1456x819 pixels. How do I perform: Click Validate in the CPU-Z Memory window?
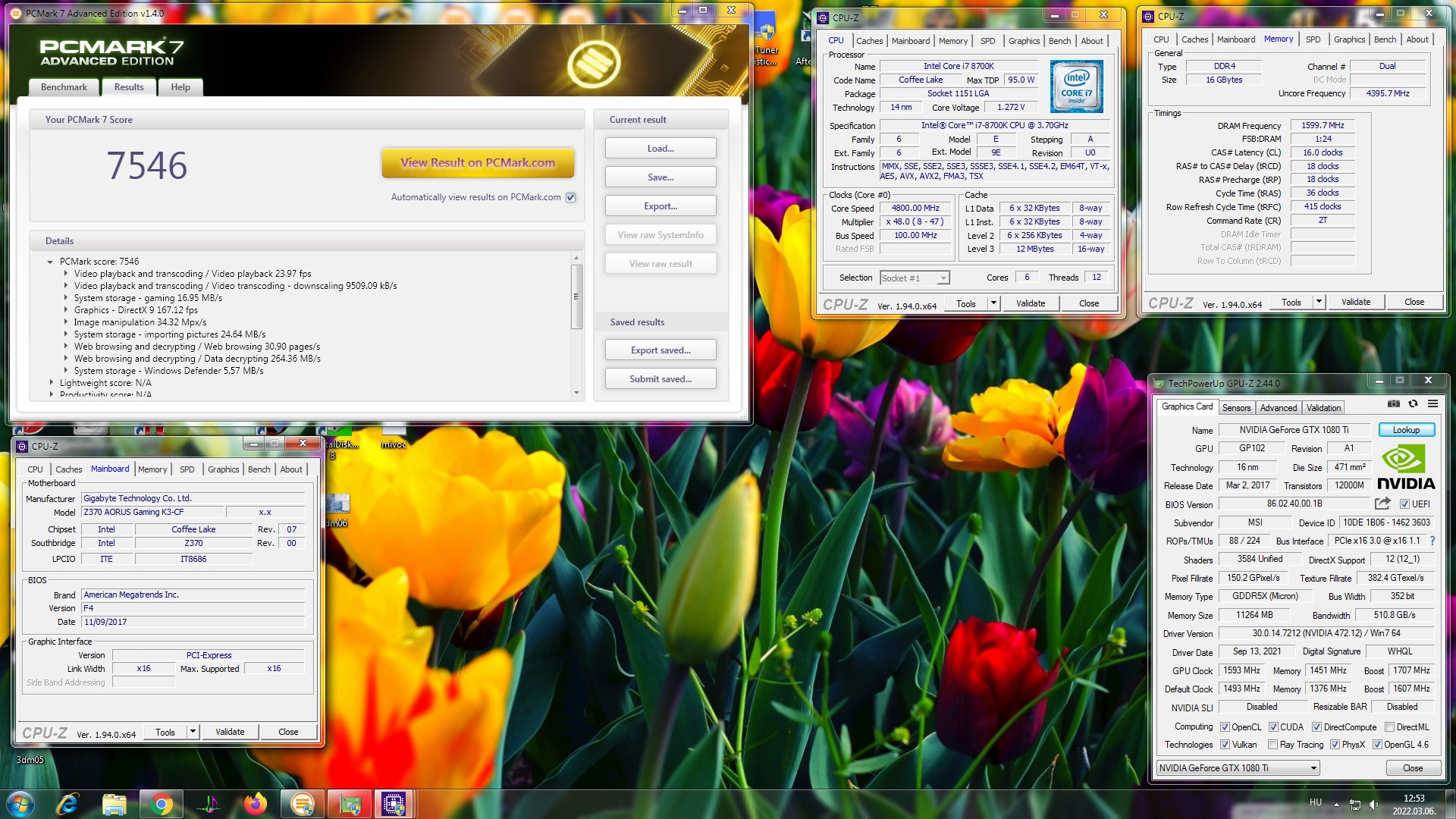point(1355,302)
